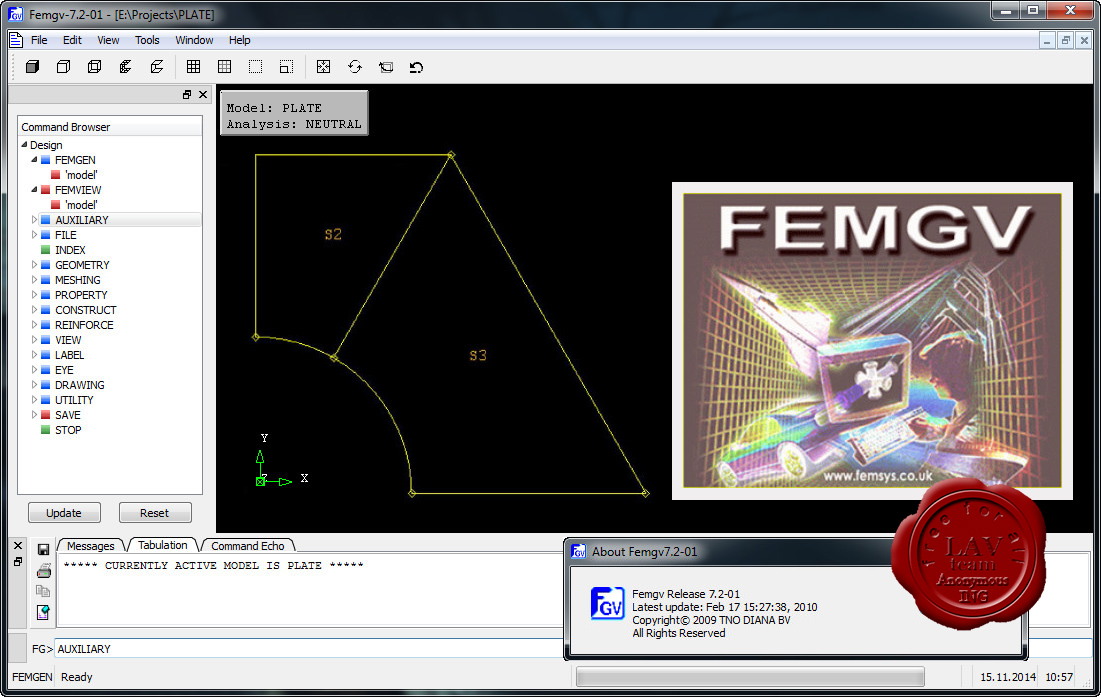This screenshot has height=697, width=1101.
Task: Select the shaded solid view icon
Action: click(32, 67)
